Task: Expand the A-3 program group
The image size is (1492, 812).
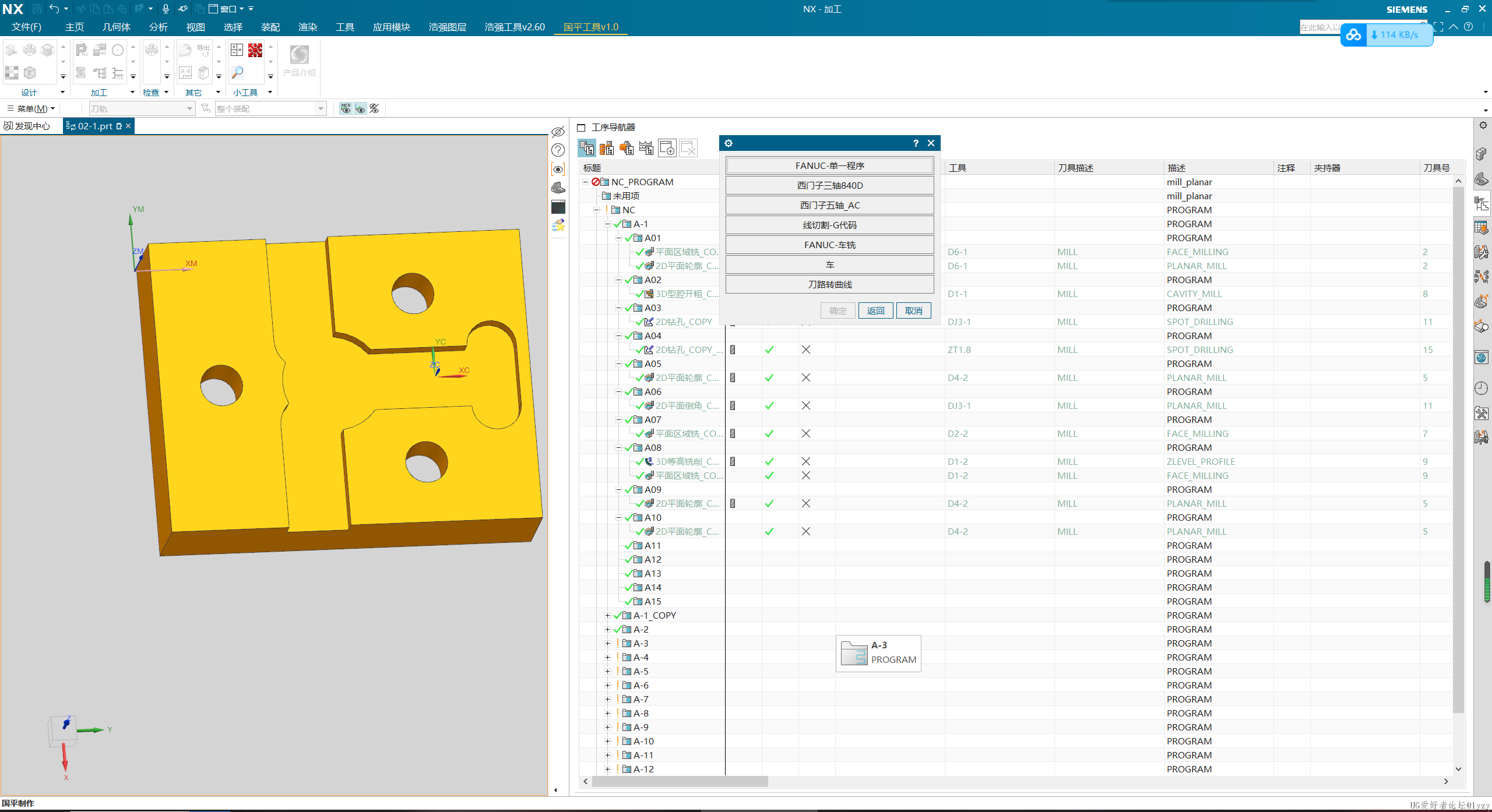Action: click(607, 644)
